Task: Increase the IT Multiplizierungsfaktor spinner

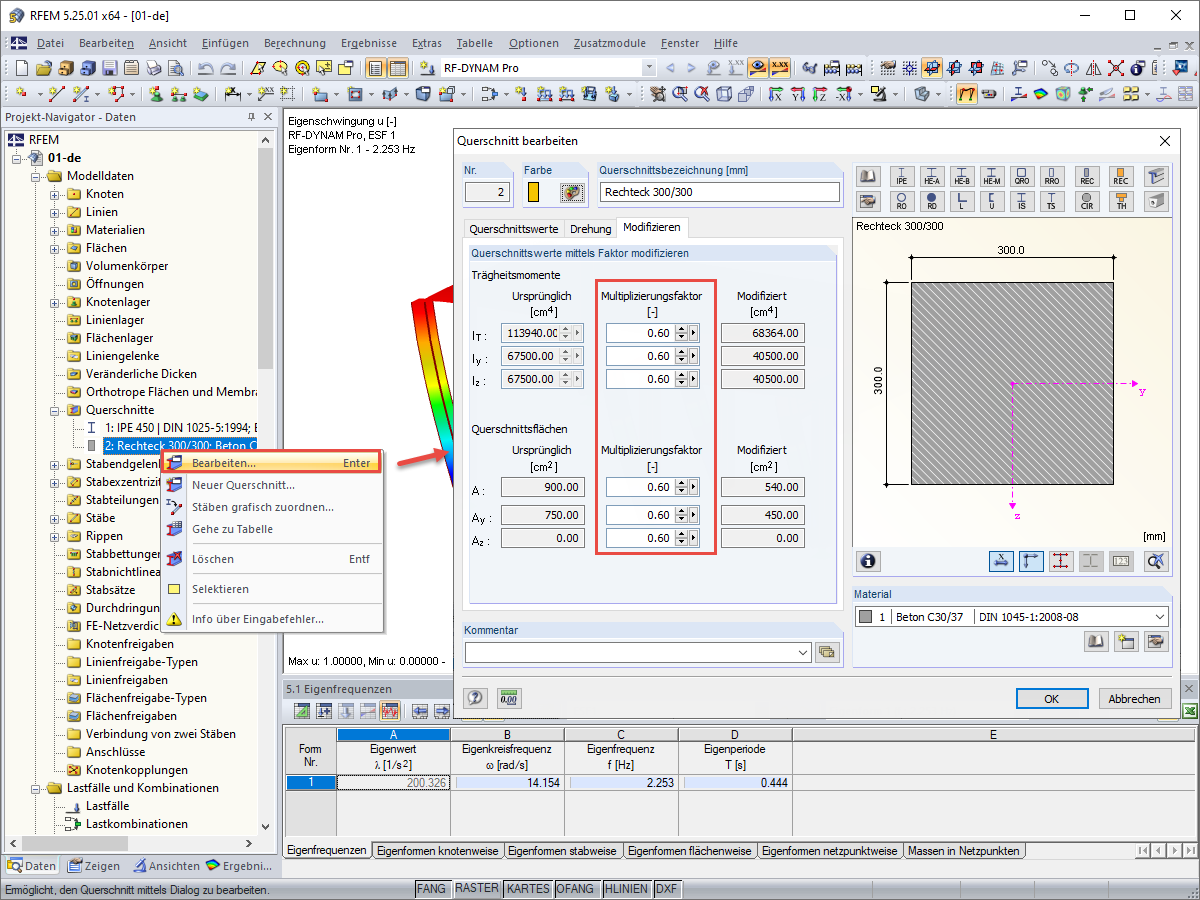Action: (x=681, y=329)
